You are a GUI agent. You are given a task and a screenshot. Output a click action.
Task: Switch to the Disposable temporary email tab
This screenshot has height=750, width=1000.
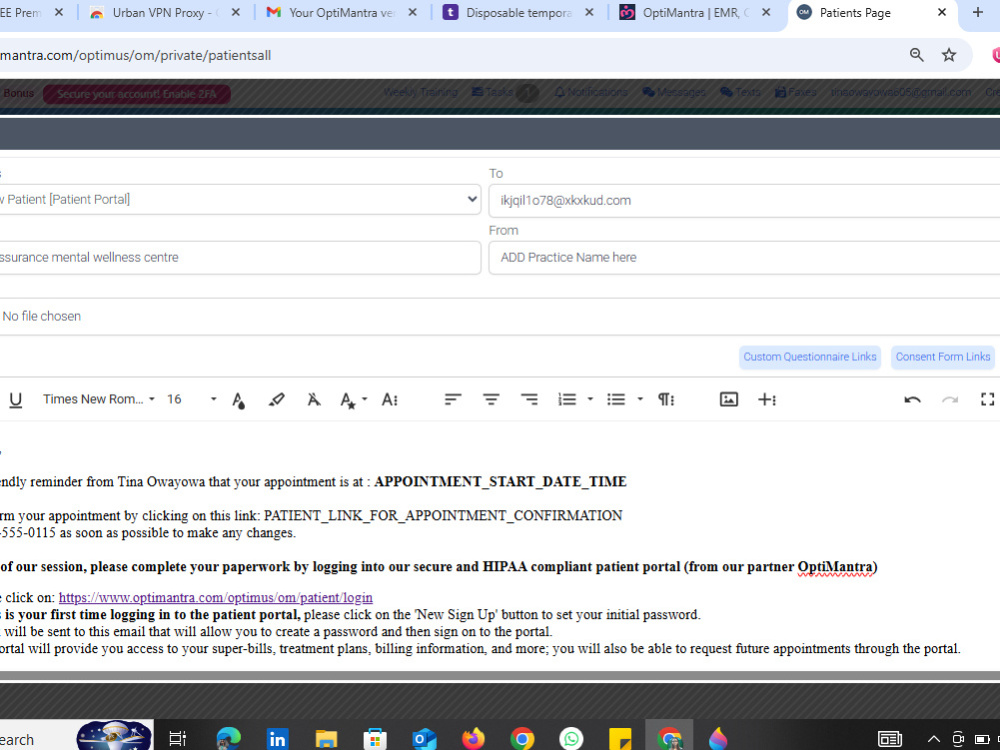[x=518, y=13]
